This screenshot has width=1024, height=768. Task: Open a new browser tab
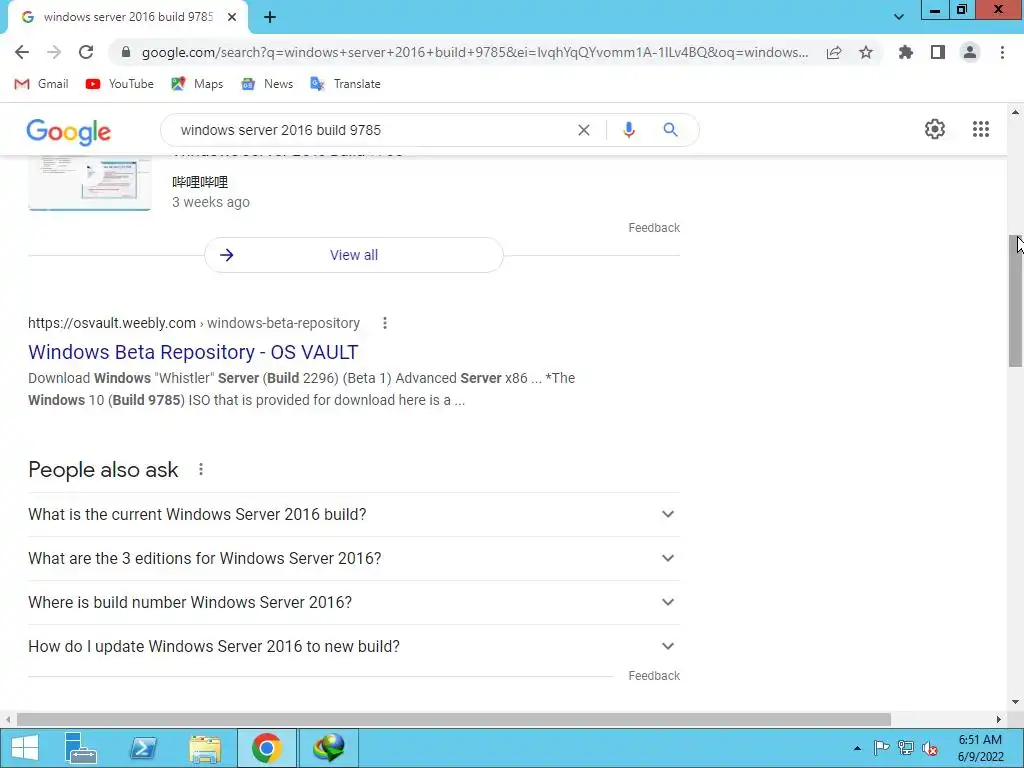270,18
